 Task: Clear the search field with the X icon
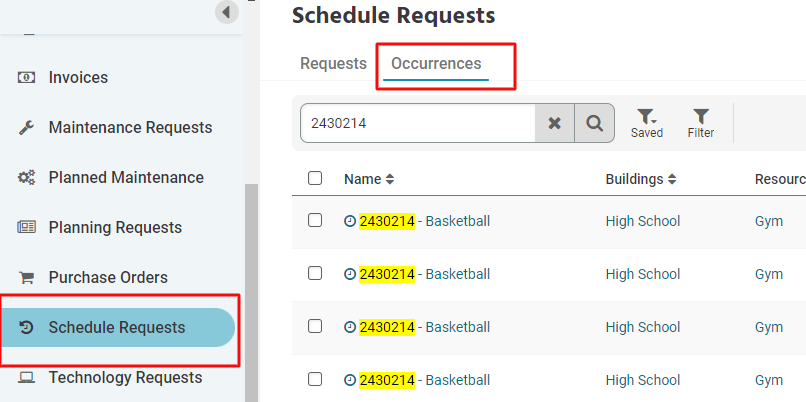(554, 123)
